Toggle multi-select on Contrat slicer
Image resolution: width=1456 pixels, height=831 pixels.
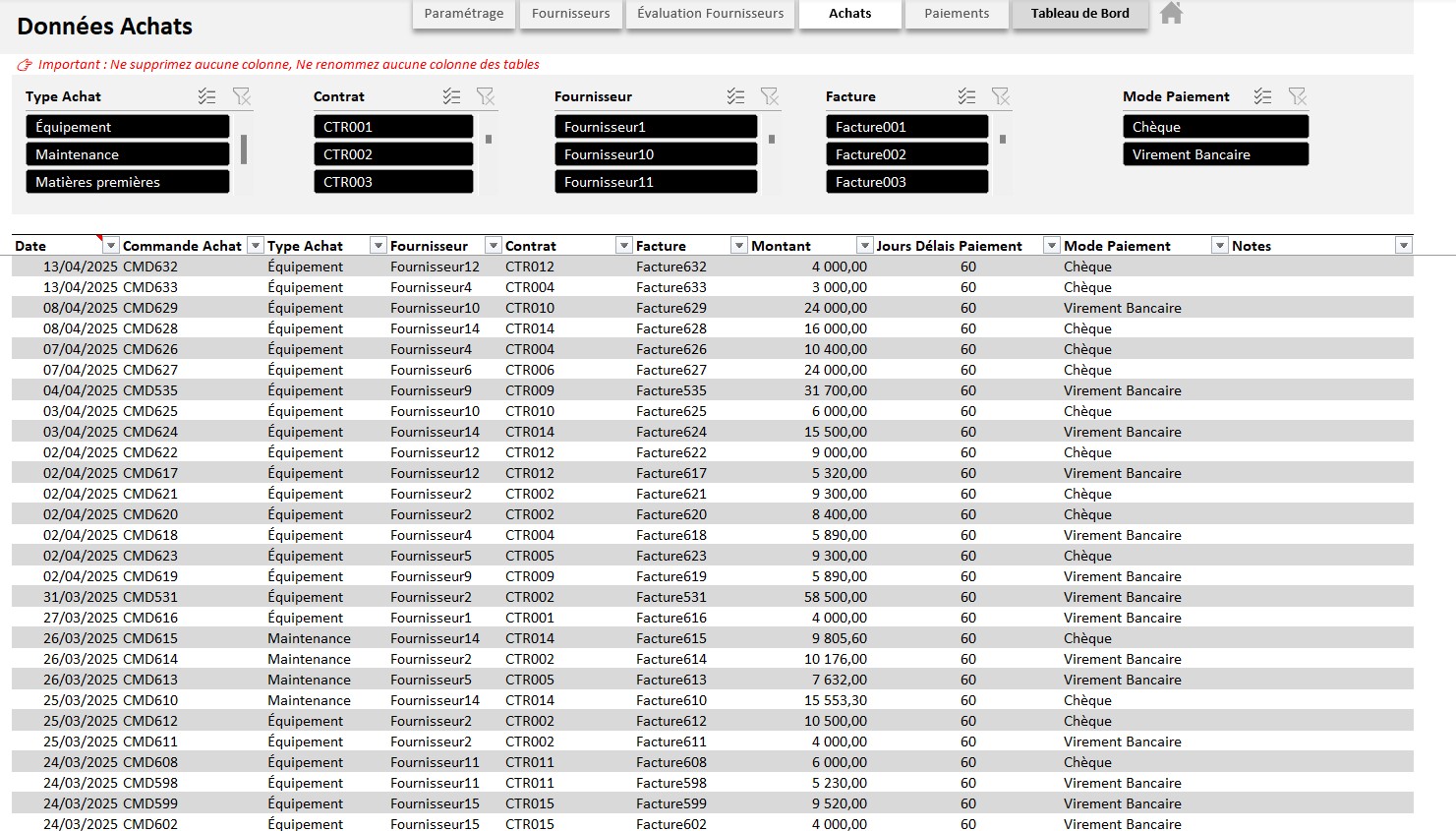[x=451, y=96]
